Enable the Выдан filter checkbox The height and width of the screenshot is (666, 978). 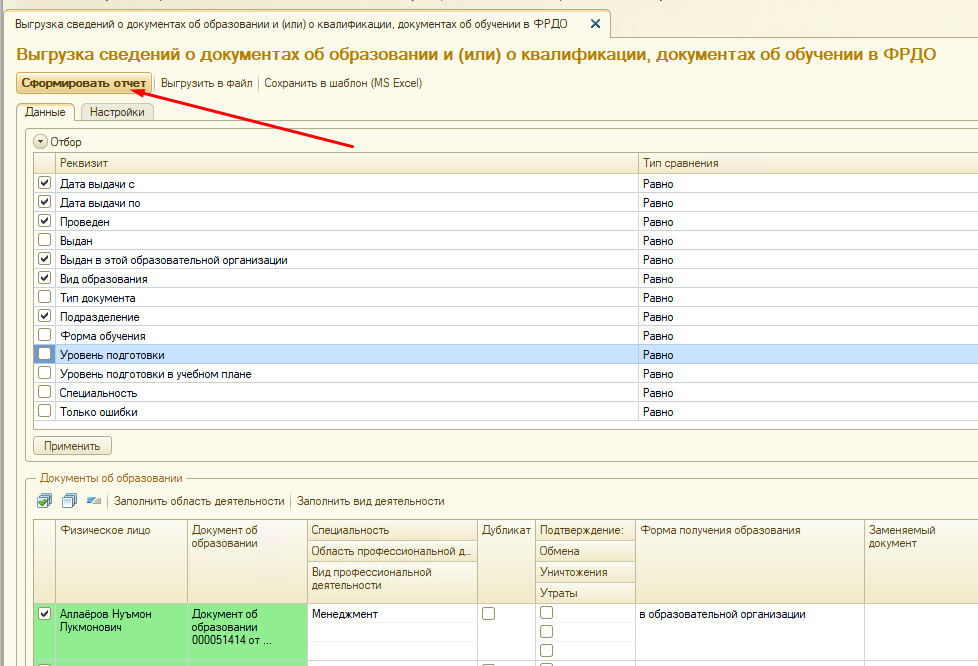point(44,241)
